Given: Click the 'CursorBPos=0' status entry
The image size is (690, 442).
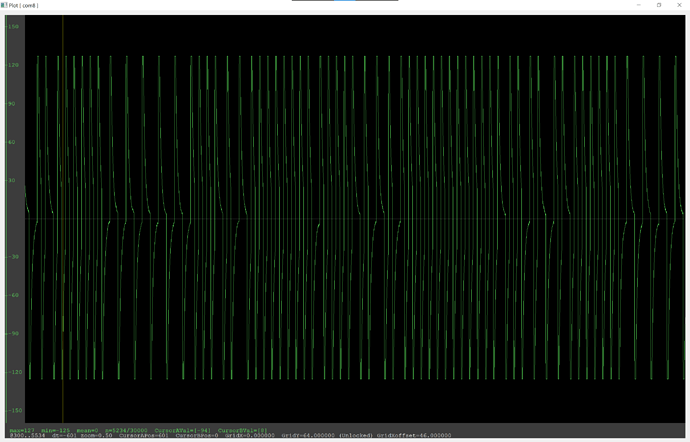Looking at the screenshot, I should [197, 435].
